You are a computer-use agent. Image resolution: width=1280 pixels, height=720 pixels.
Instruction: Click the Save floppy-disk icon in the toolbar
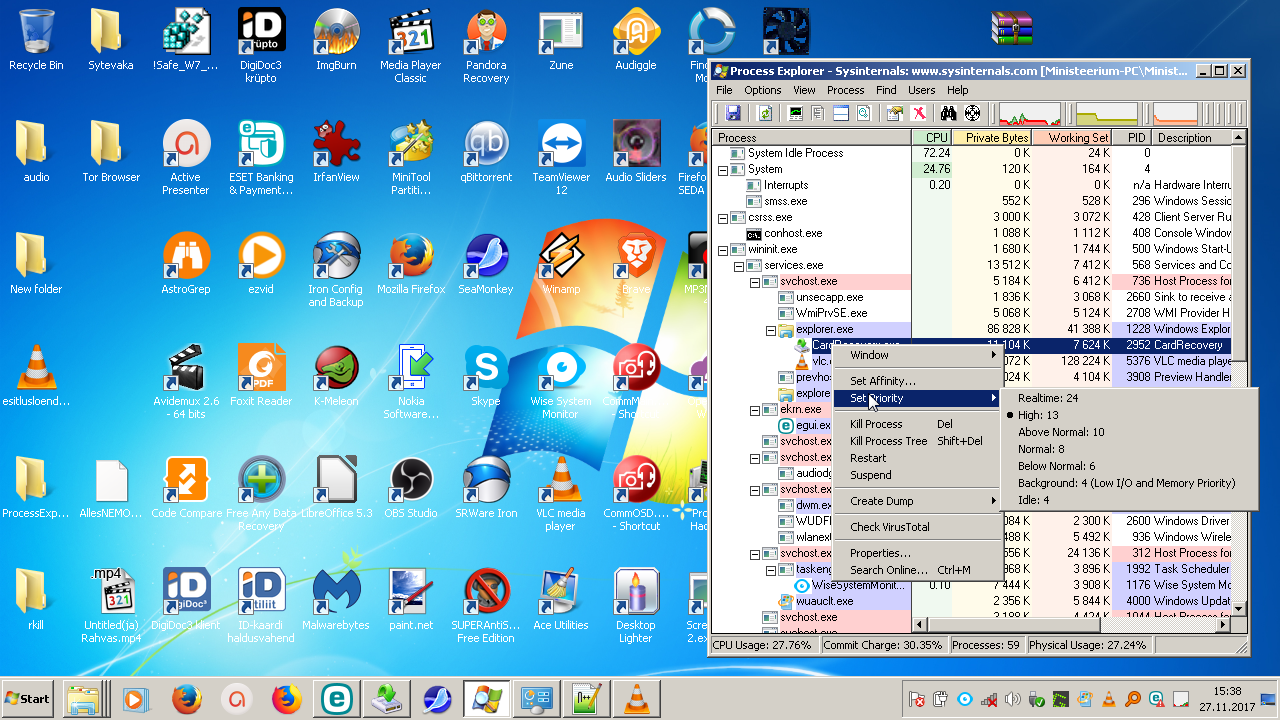(733, 113)
